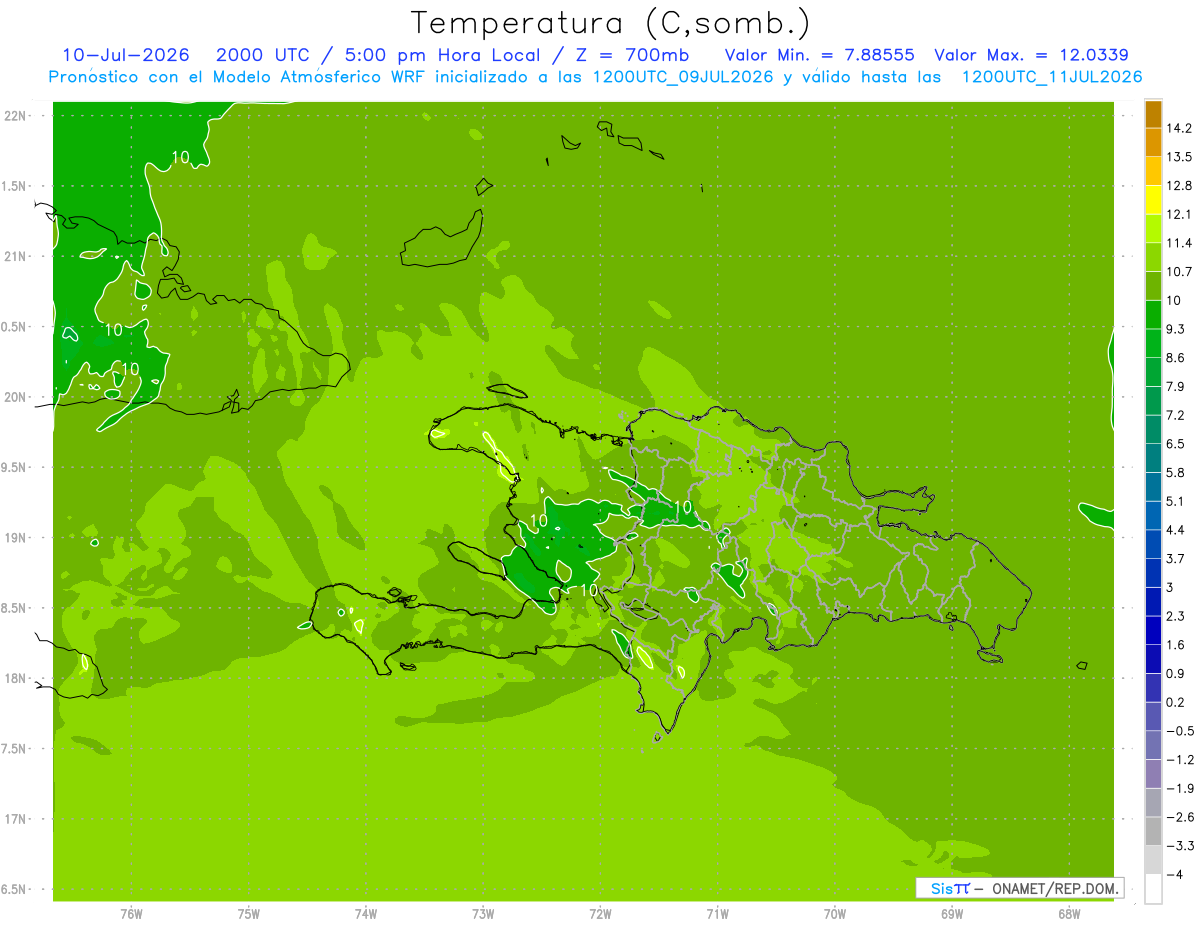Image resolution: width=1200 pixels, height=927 pixels.
Task: Click the colorbar label "0.9"
Action: pyautogui.click(x=1177, y=673)
